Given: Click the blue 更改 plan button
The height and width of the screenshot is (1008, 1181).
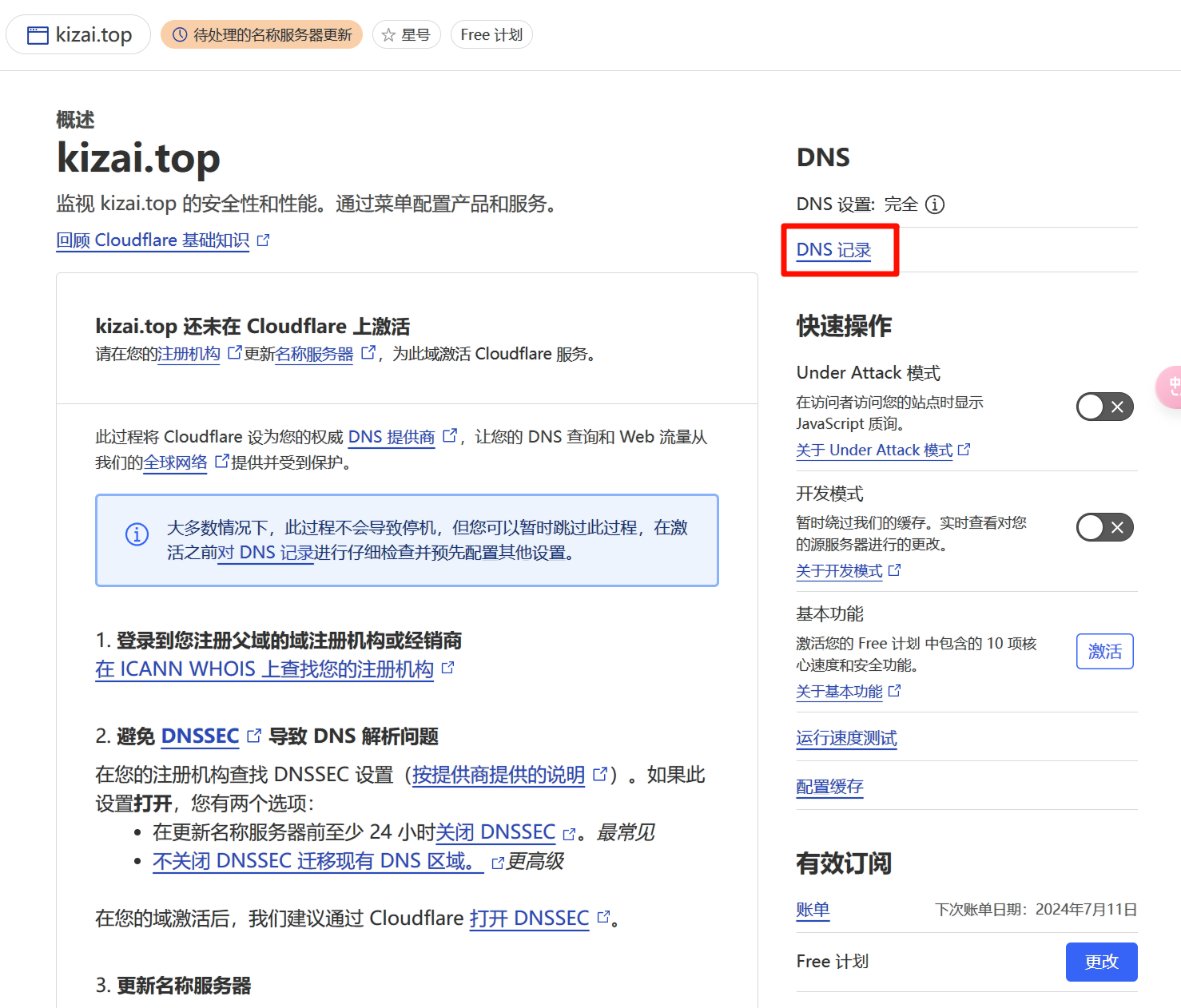Looking at the screenshot, I should click(x=1101, y=962).
